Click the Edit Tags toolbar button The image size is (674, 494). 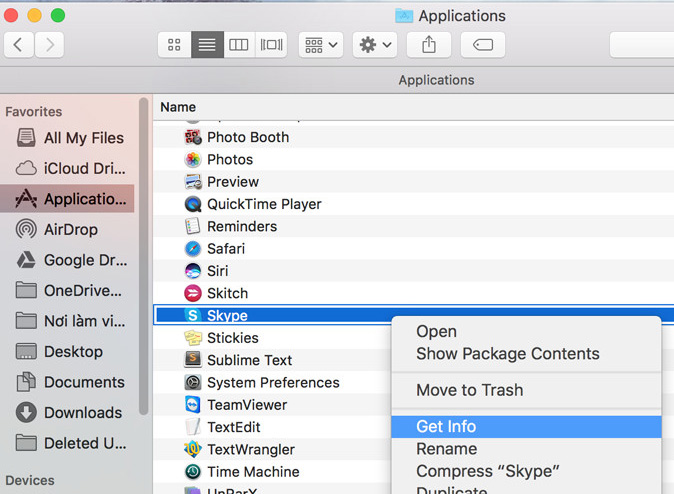[483, 45]
